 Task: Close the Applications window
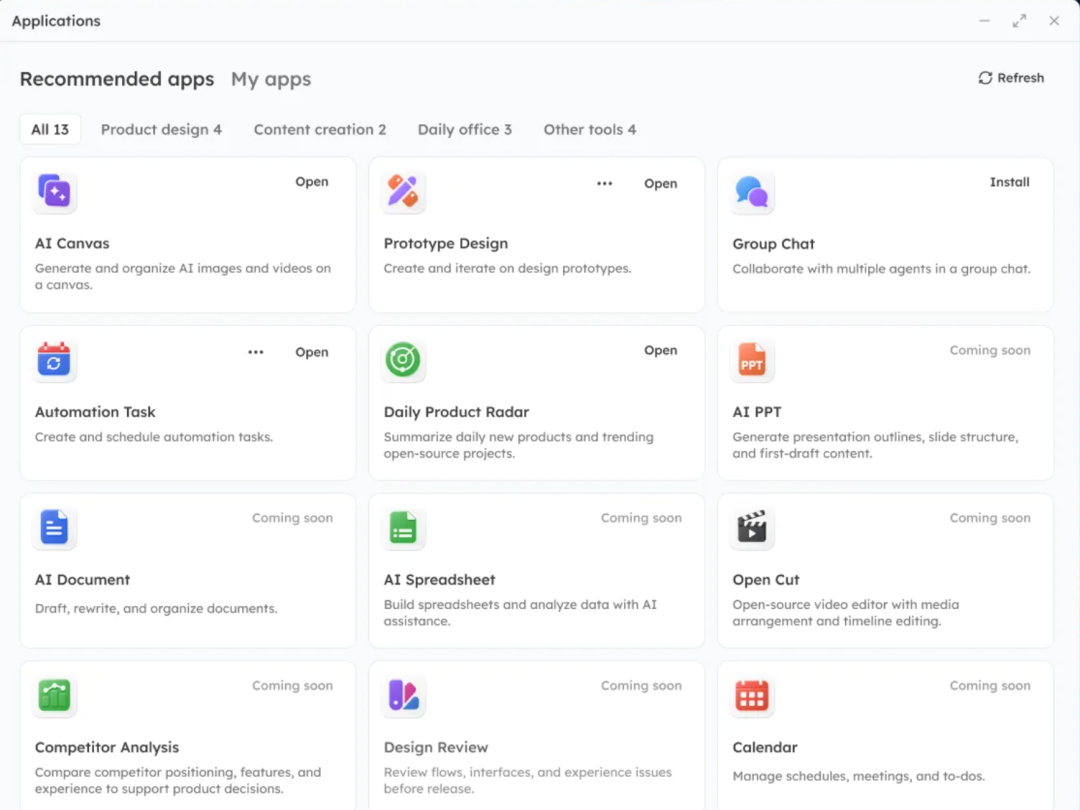[1054, 21]
